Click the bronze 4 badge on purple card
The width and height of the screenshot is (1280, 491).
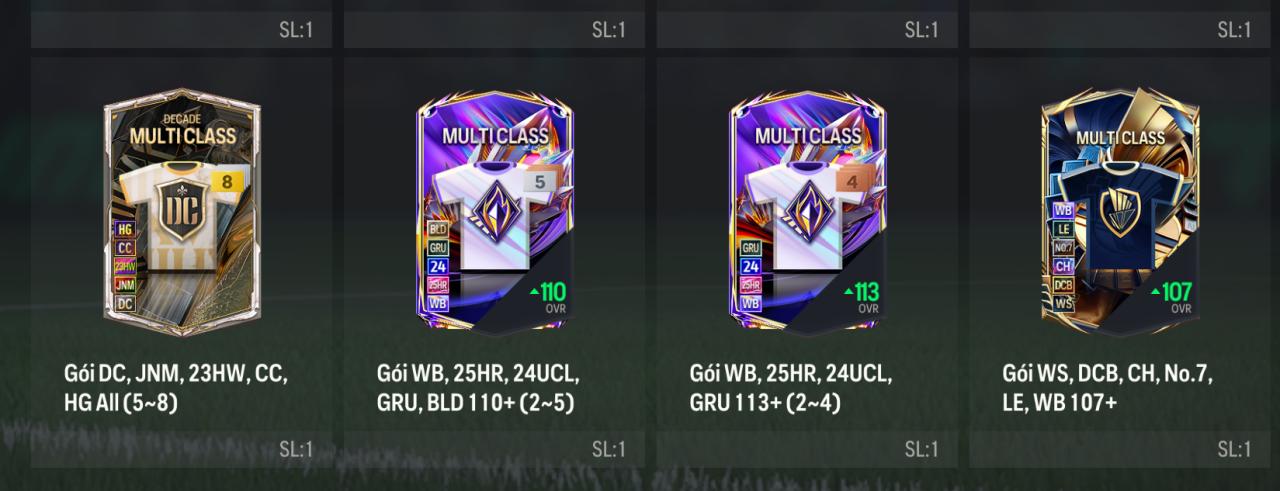(851, 183)
